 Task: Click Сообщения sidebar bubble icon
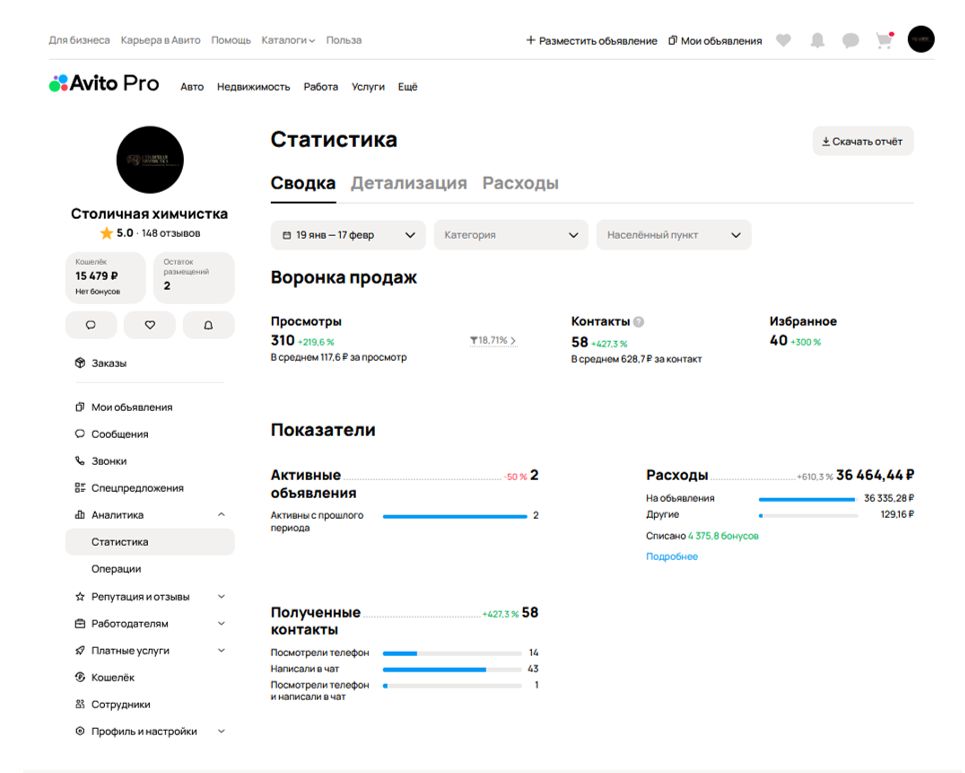click(x=80, y=434)
